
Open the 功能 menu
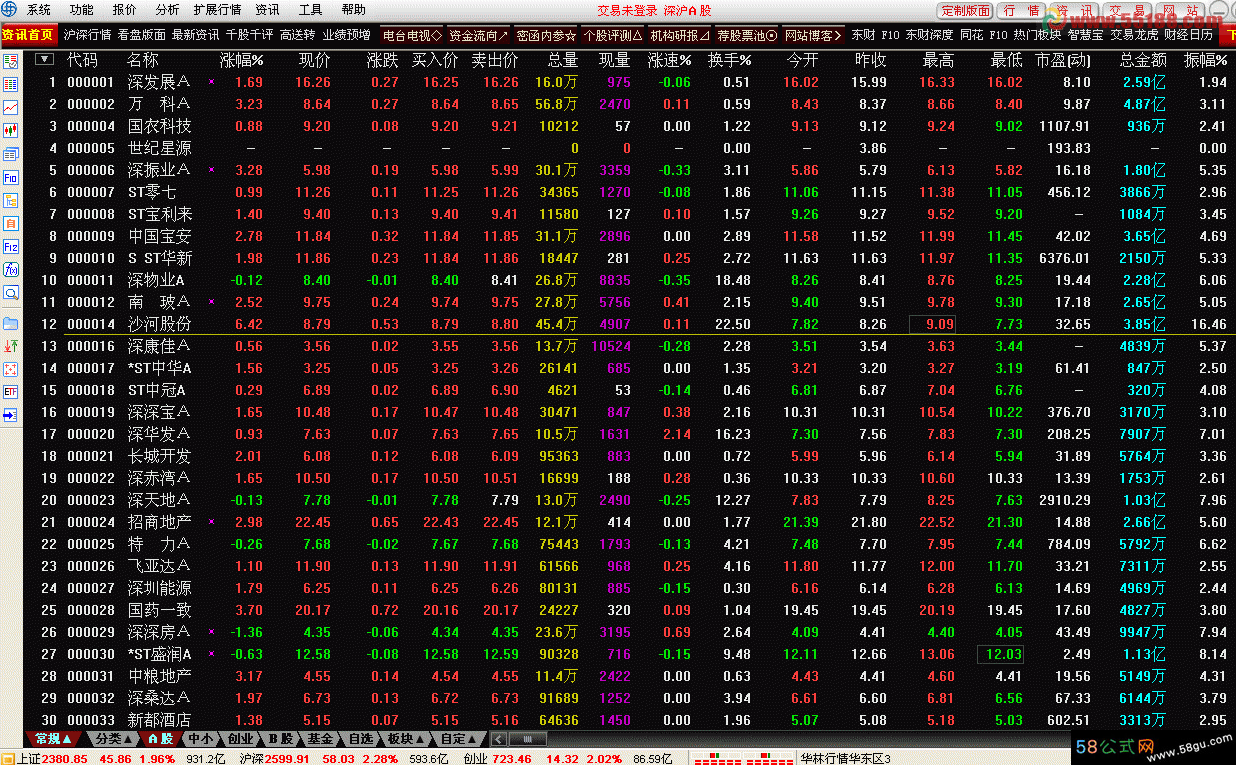81,10
